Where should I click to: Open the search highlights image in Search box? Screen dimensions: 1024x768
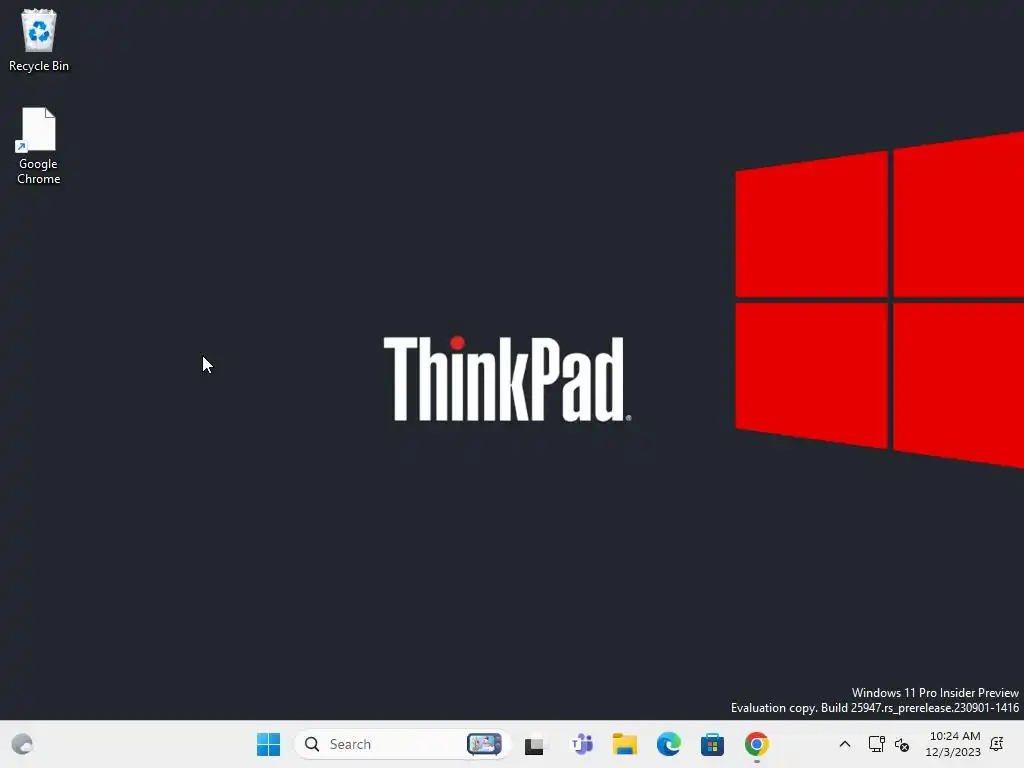coord(484,744)
